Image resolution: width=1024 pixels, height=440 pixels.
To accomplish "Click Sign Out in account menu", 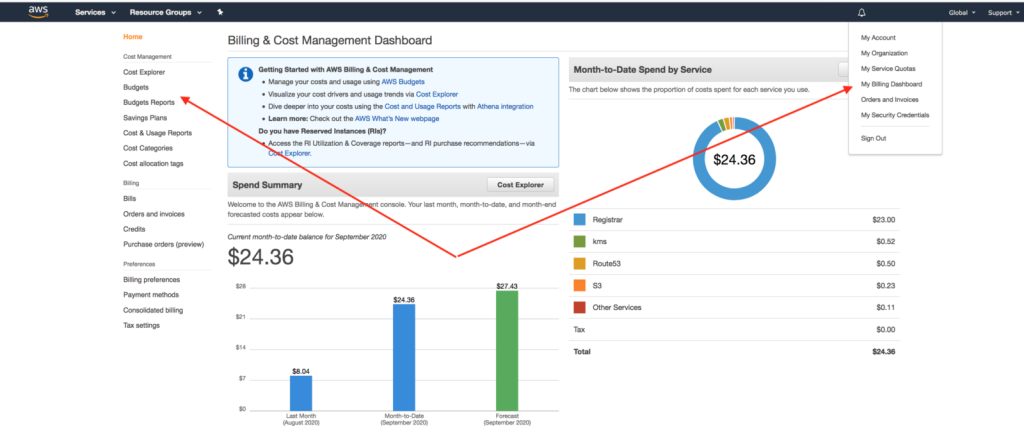I will tap(873, 138).
